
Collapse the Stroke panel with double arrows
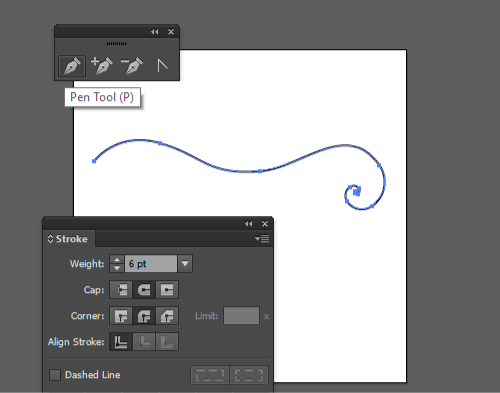tap(249, 224)
